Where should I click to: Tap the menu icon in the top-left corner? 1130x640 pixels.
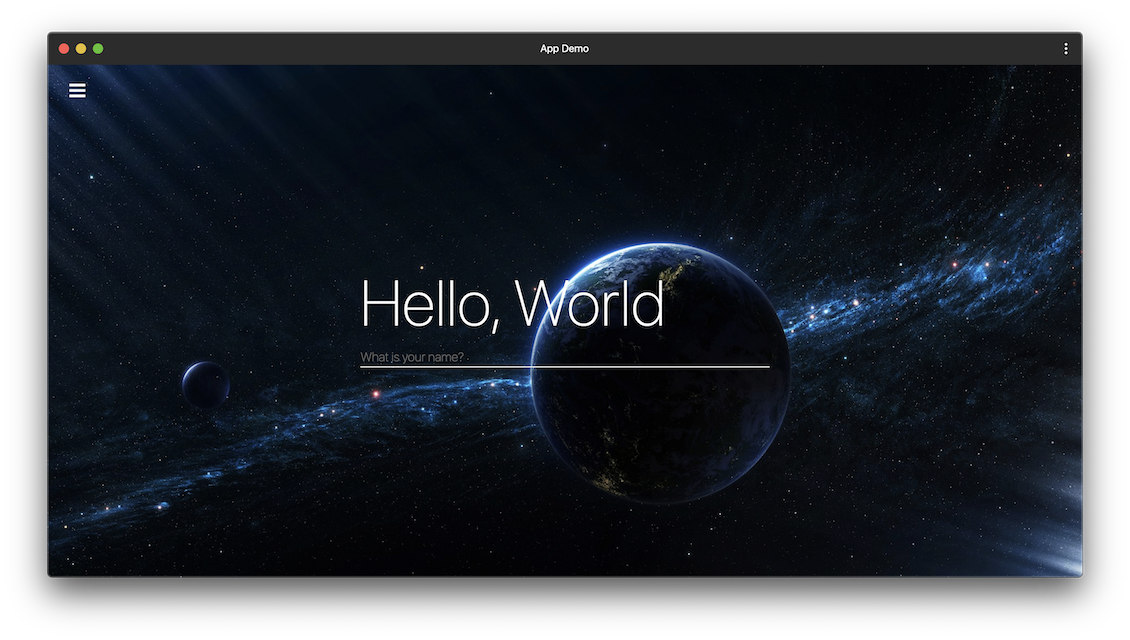pos(77,90)
